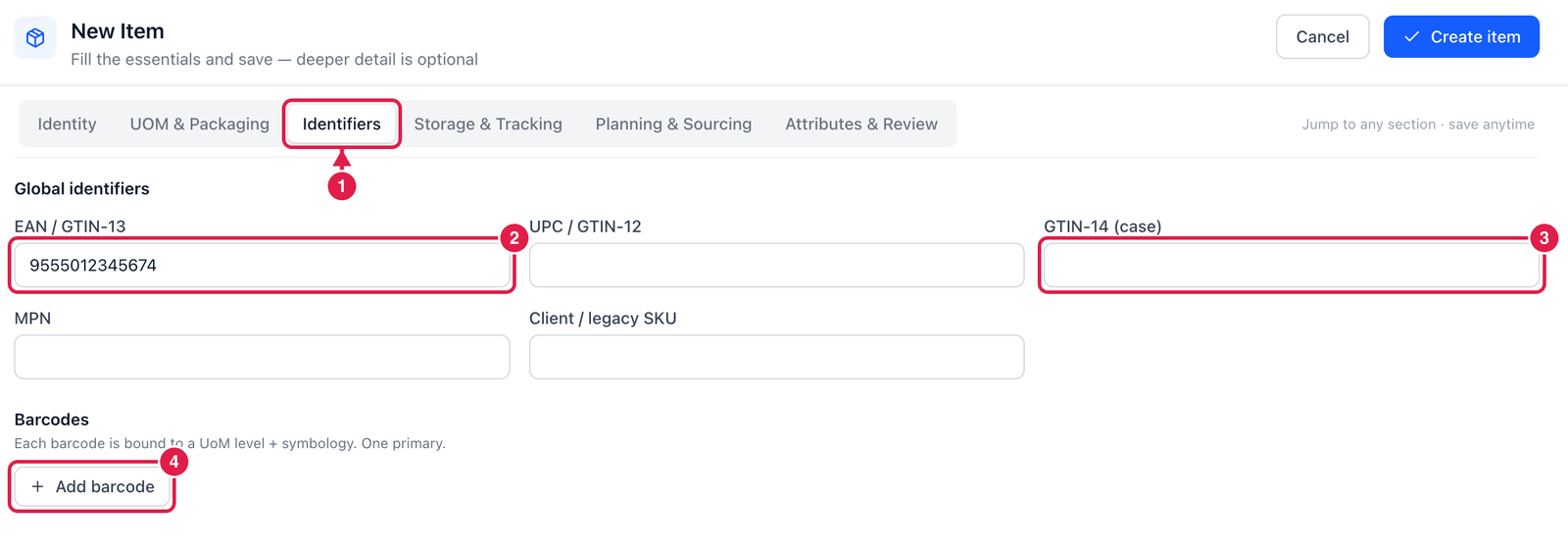The image size is (1568, 549).
Task: Open the Identity tab
Action: [68, 125]
